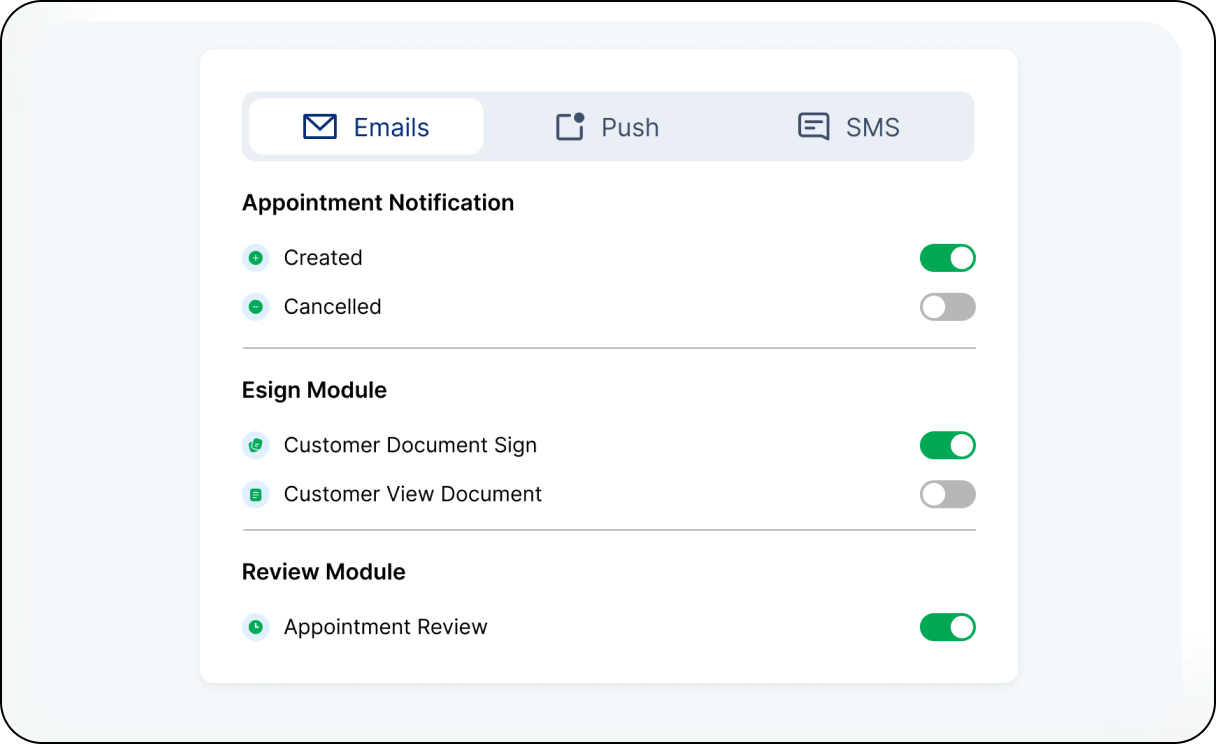Click the green minus icon beside Cancelled
Image resolution: width=1216 pixels, height=744 pixels.
tap(256, 307)
